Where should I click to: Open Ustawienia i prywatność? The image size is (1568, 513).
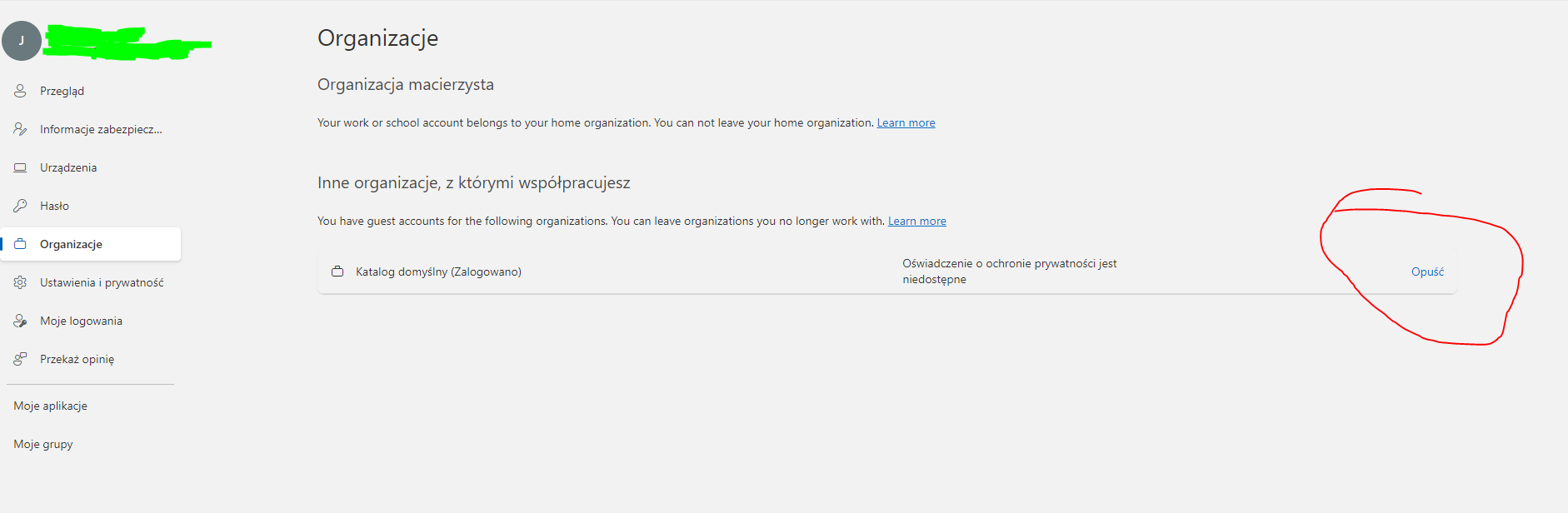tap(90, 282)
